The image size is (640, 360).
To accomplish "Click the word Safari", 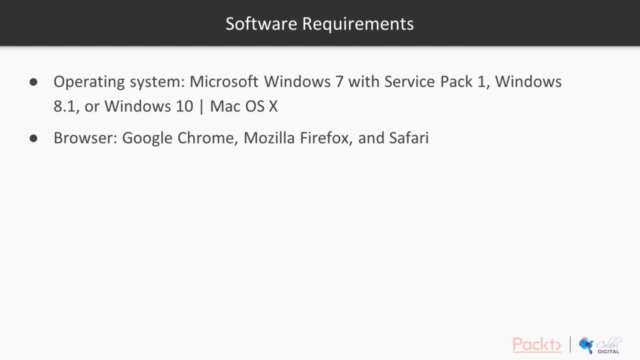I will (x=409, y=138).
